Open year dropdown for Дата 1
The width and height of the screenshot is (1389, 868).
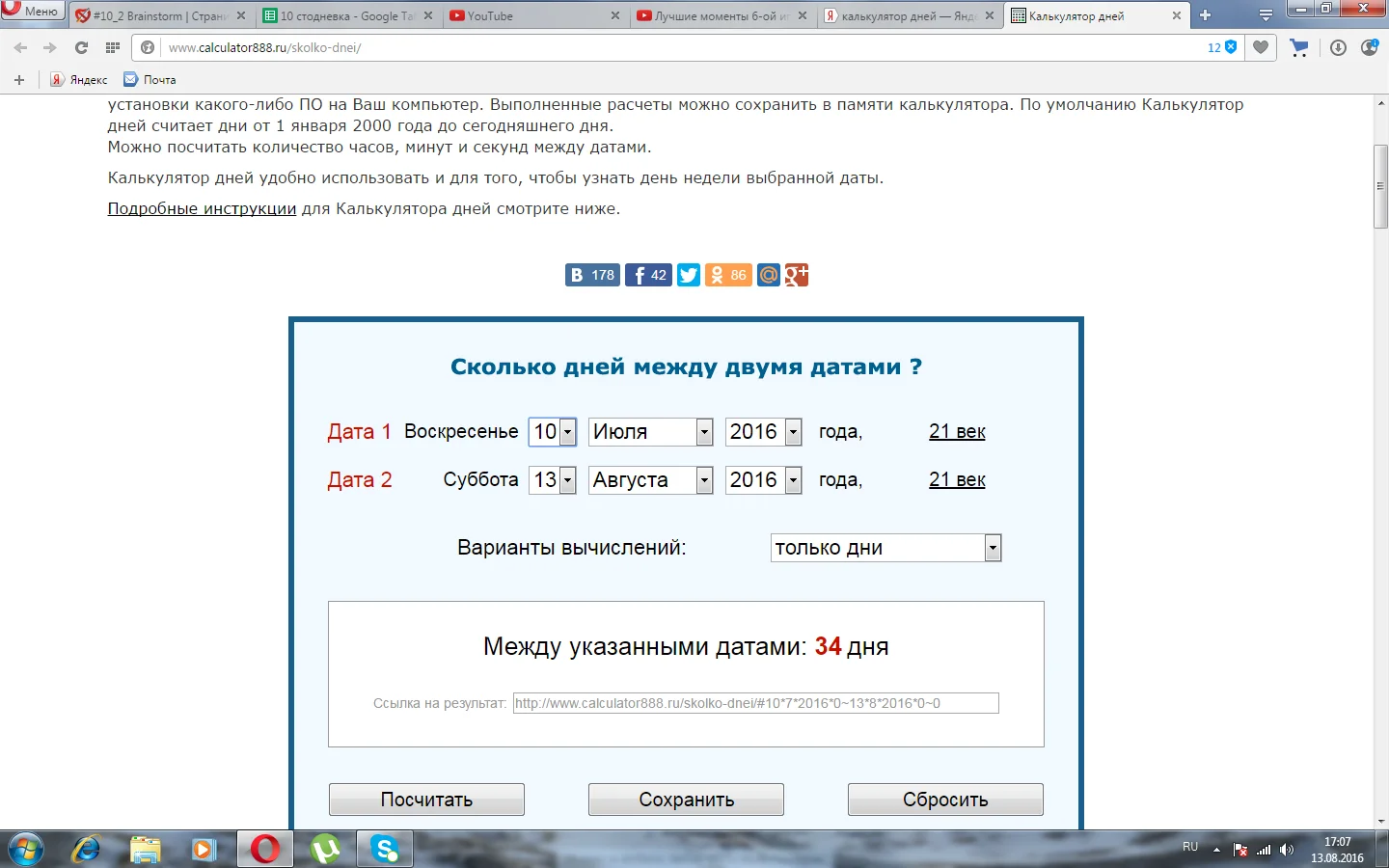[764, 431]
